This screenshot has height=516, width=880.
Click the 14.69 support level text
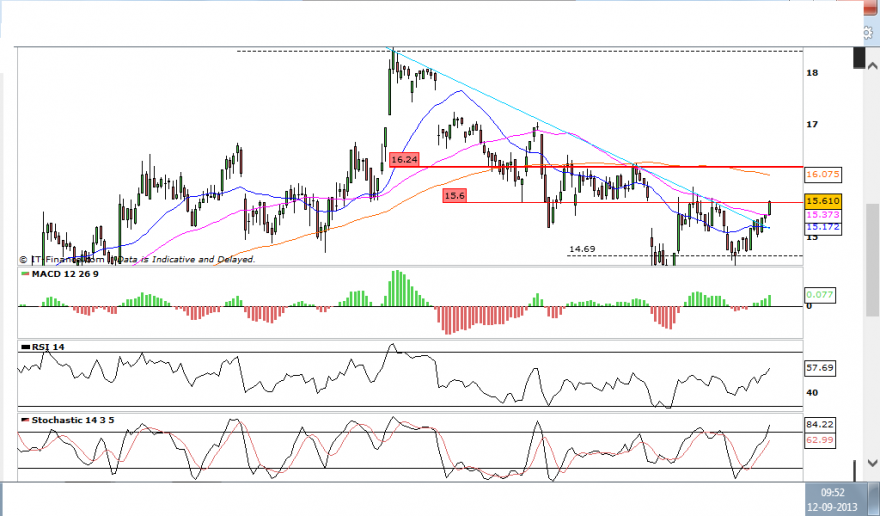[582, 249]
